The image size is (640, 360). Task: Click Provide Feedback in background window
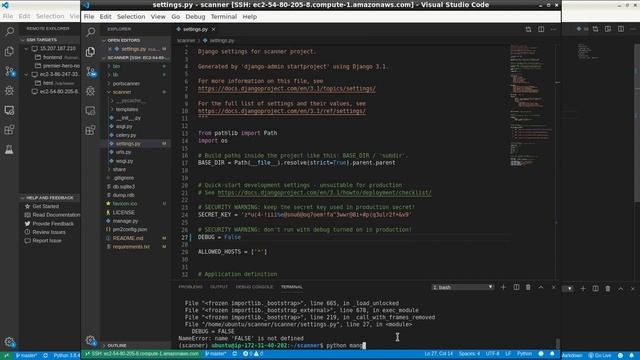tap(53, 224)
